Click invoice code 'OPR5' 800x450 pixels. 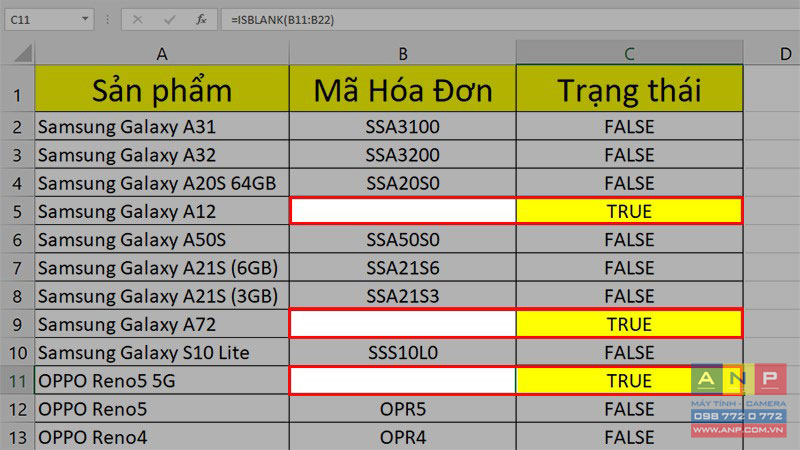pyautogui.click(x=403, y=409)
